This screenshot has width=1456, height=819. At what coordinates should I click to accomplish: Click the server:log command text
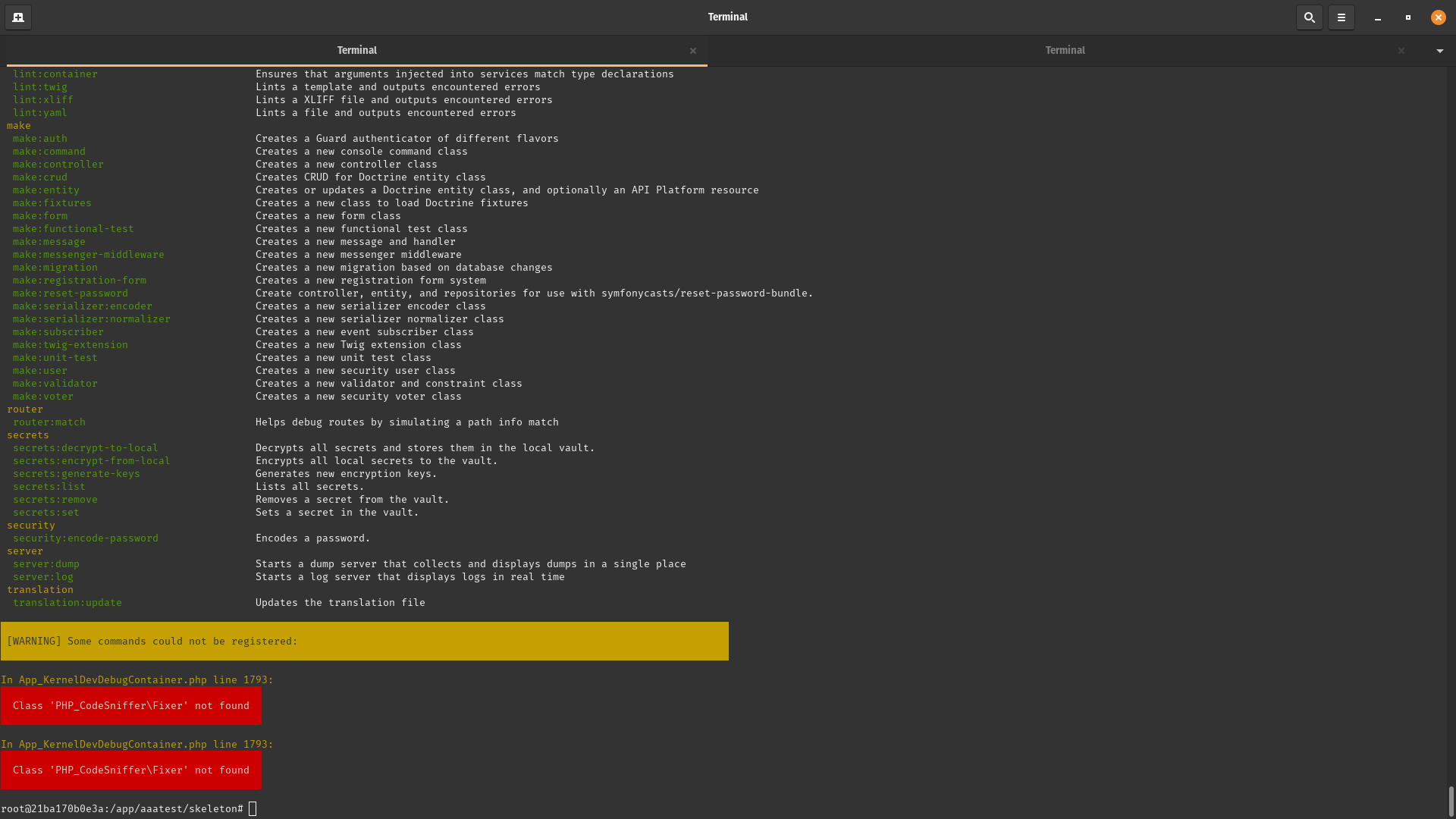[43, 576]
